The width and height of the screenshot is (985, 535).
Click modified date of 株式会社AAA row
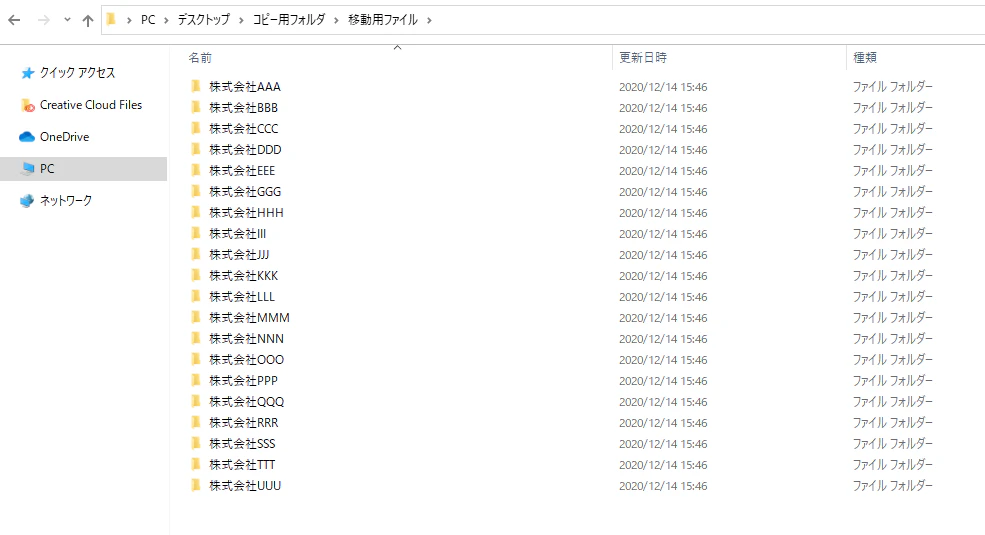[x=663, y=87]
